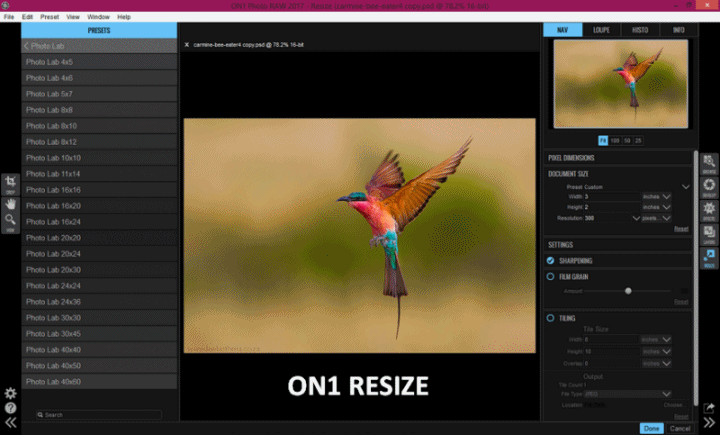Click the Resolution input field

[x=608, y=218]
